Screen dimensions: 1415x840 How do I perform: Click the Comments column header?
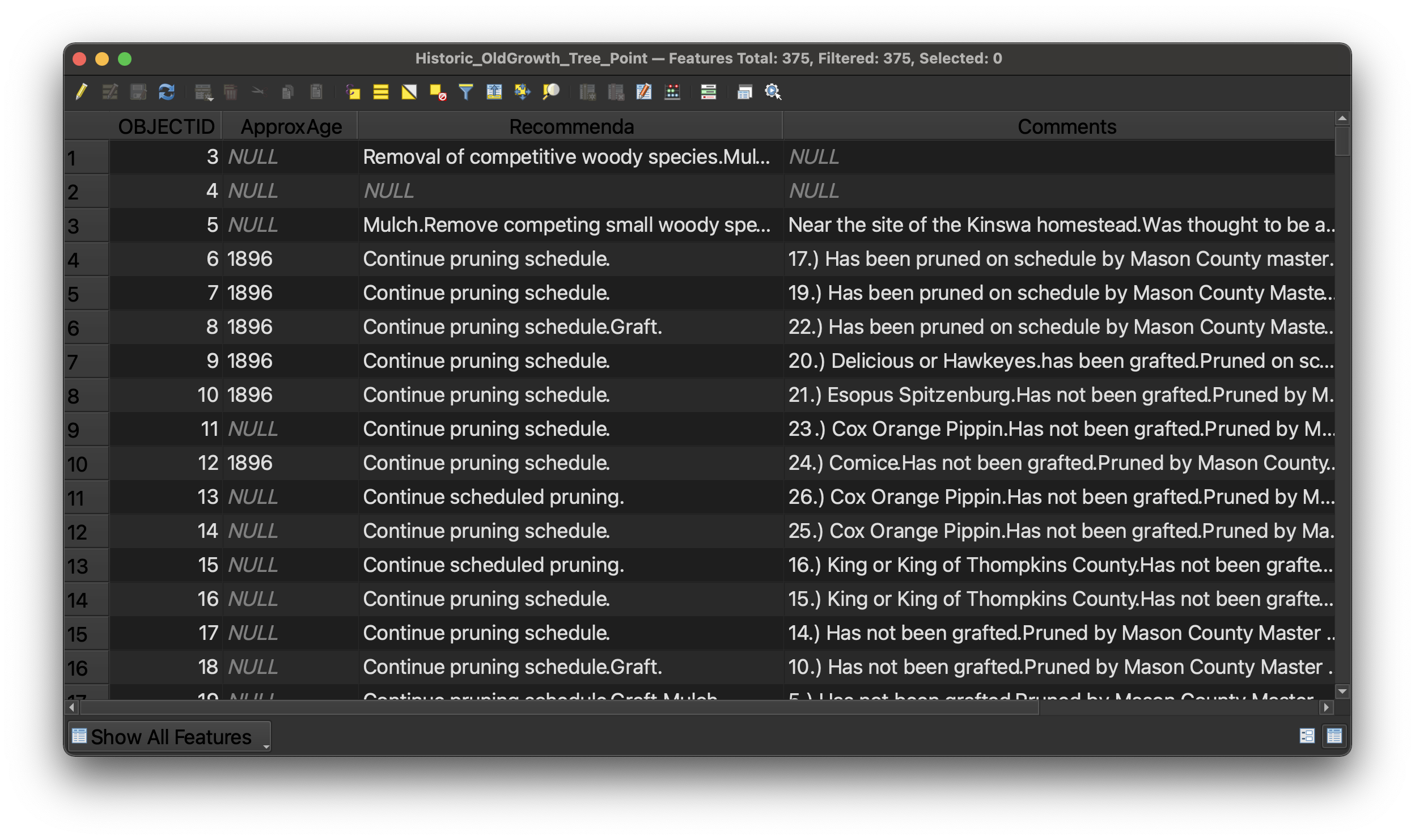click(1066, 126)
